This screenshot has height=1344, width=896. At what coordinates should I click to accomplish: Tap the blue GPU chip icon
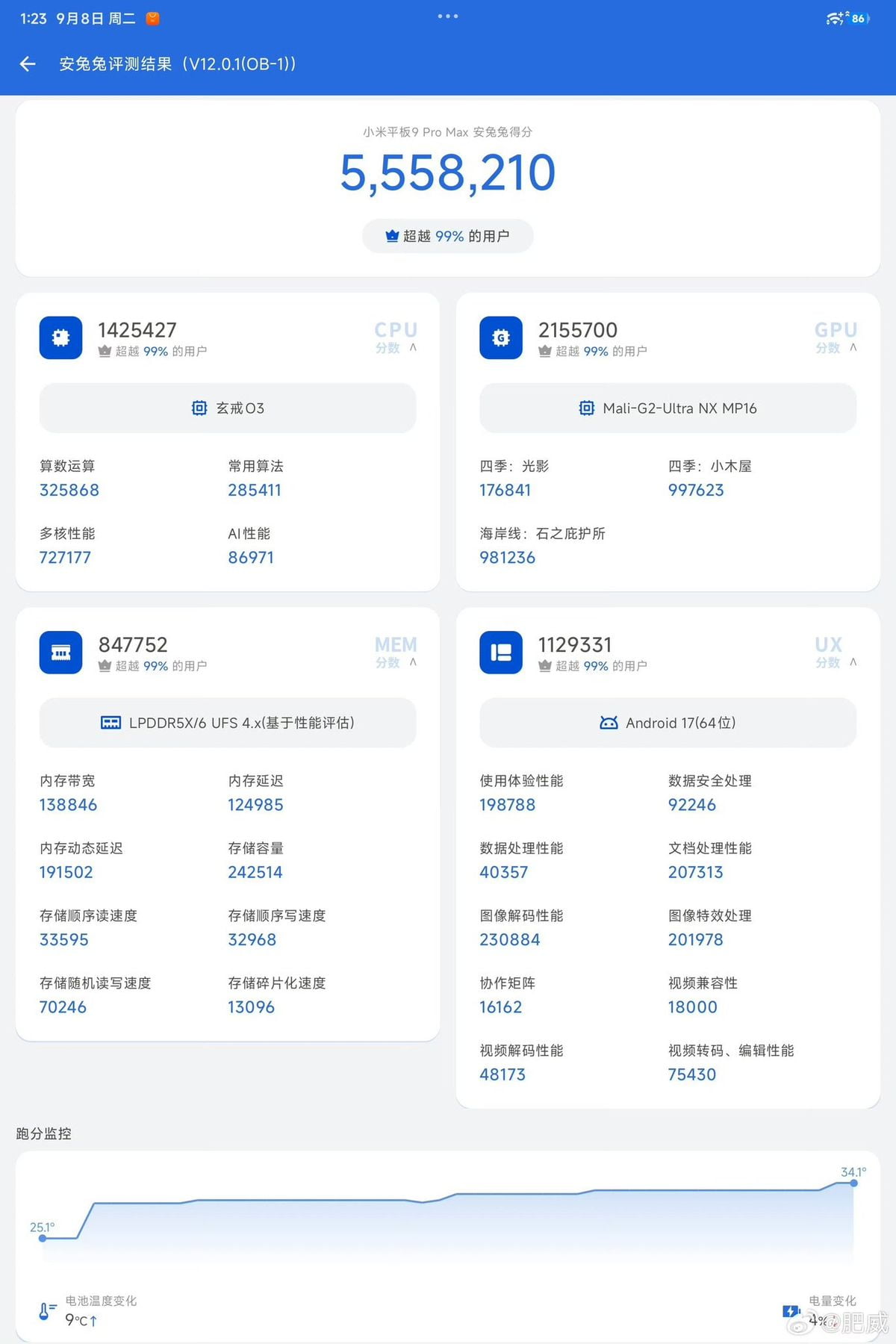tap(501, 337)
